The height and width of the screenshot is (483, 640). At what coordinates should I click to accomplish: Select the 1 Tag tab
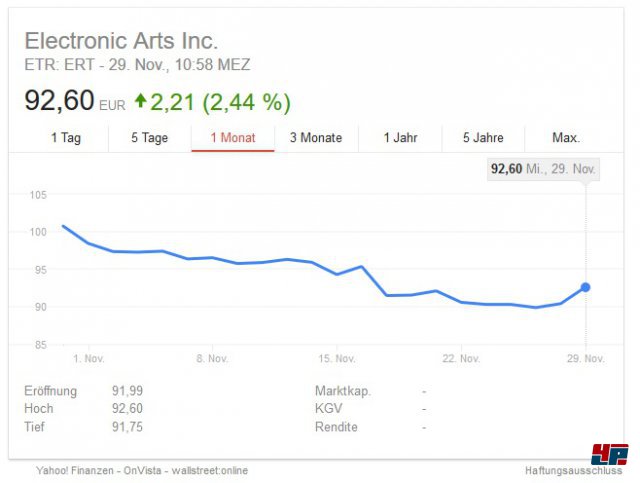tap(66, 138)
